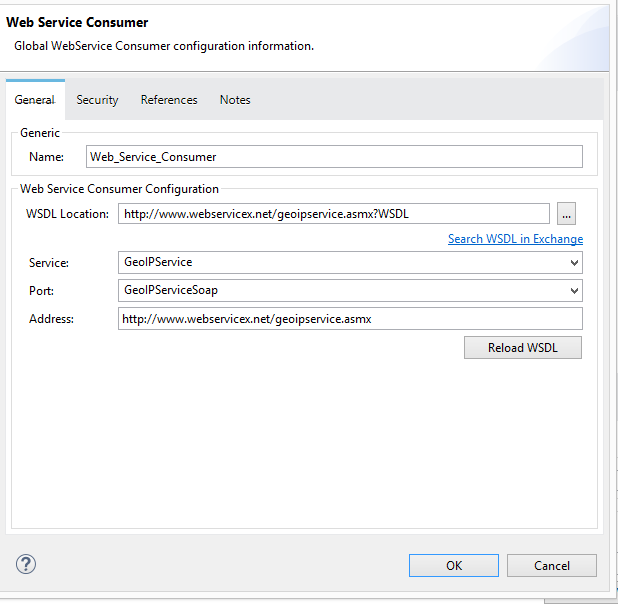This screenshot has width=618, height=604.
Task: Click the WSDL browse ellipsis button
Action: pos(567,213)
